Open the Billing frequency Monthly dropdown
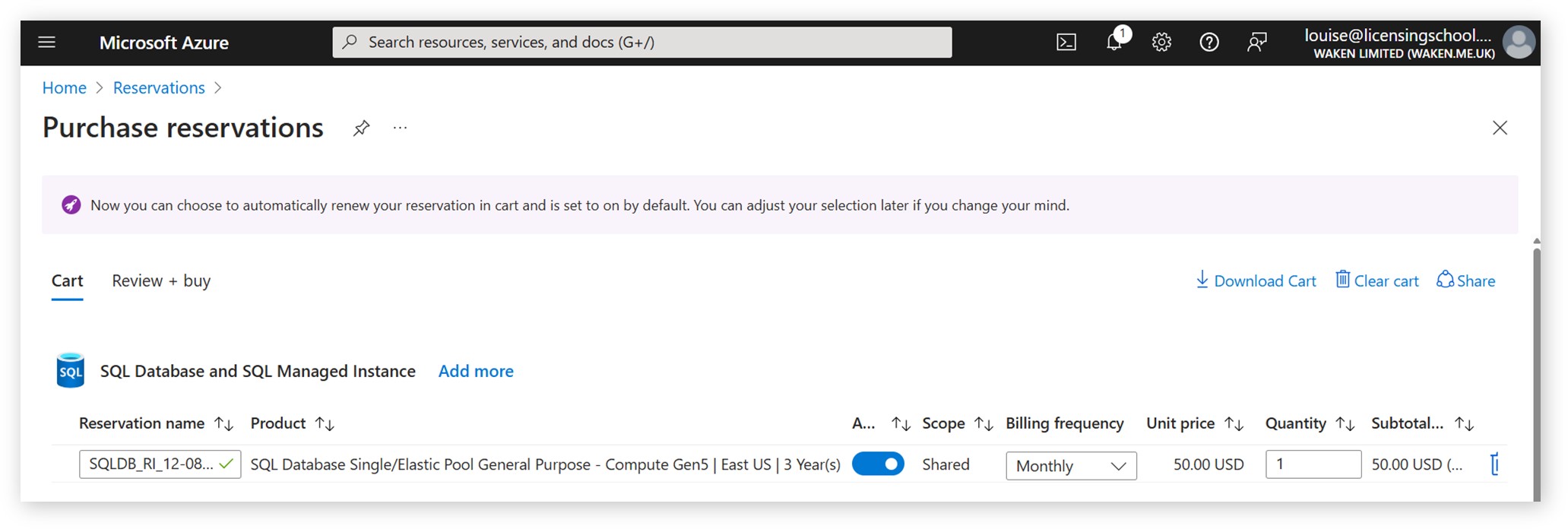1568x529 pixels. (x=1070, y=465)
